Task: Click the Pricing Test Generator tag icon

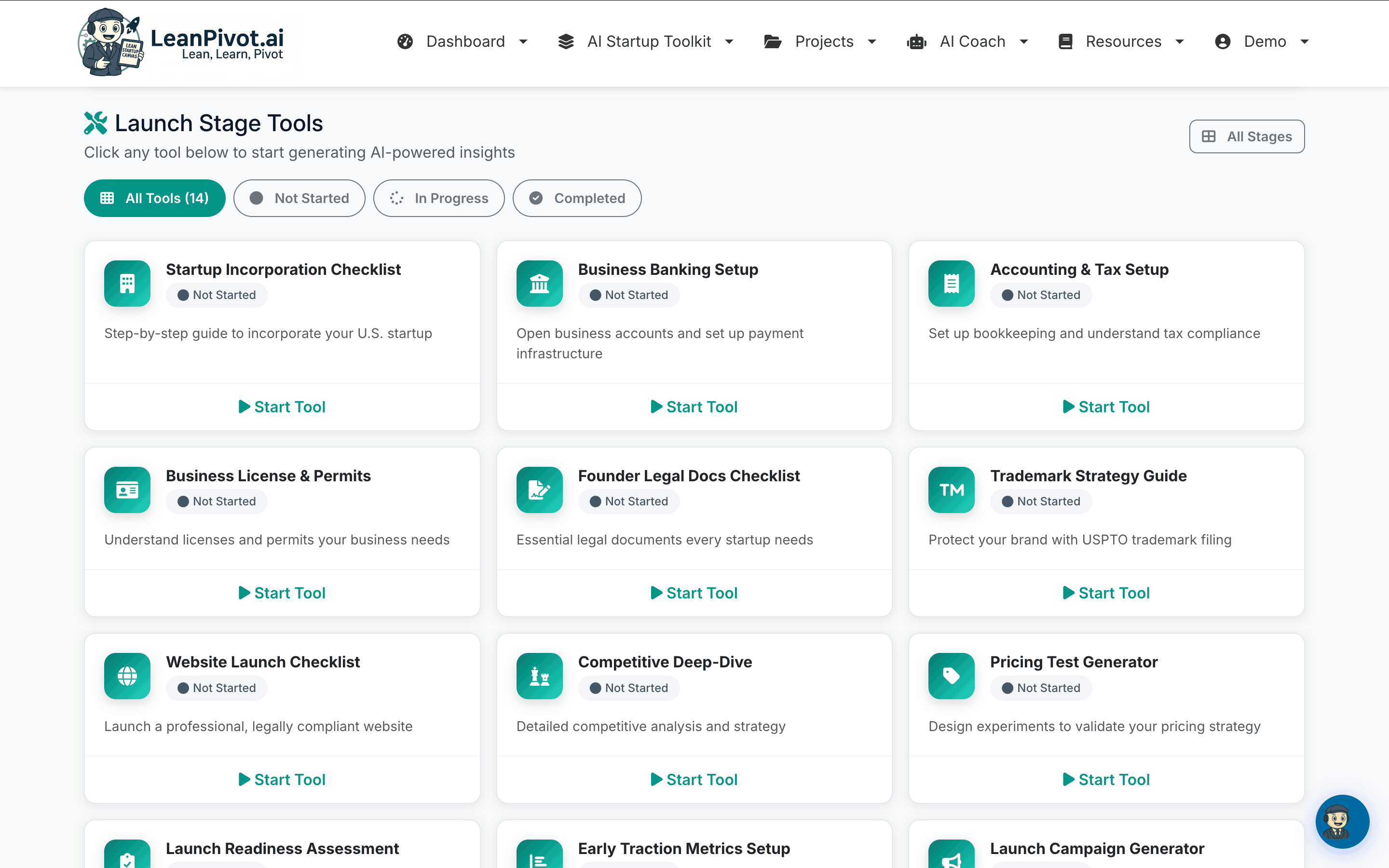Action: (951, 676)
